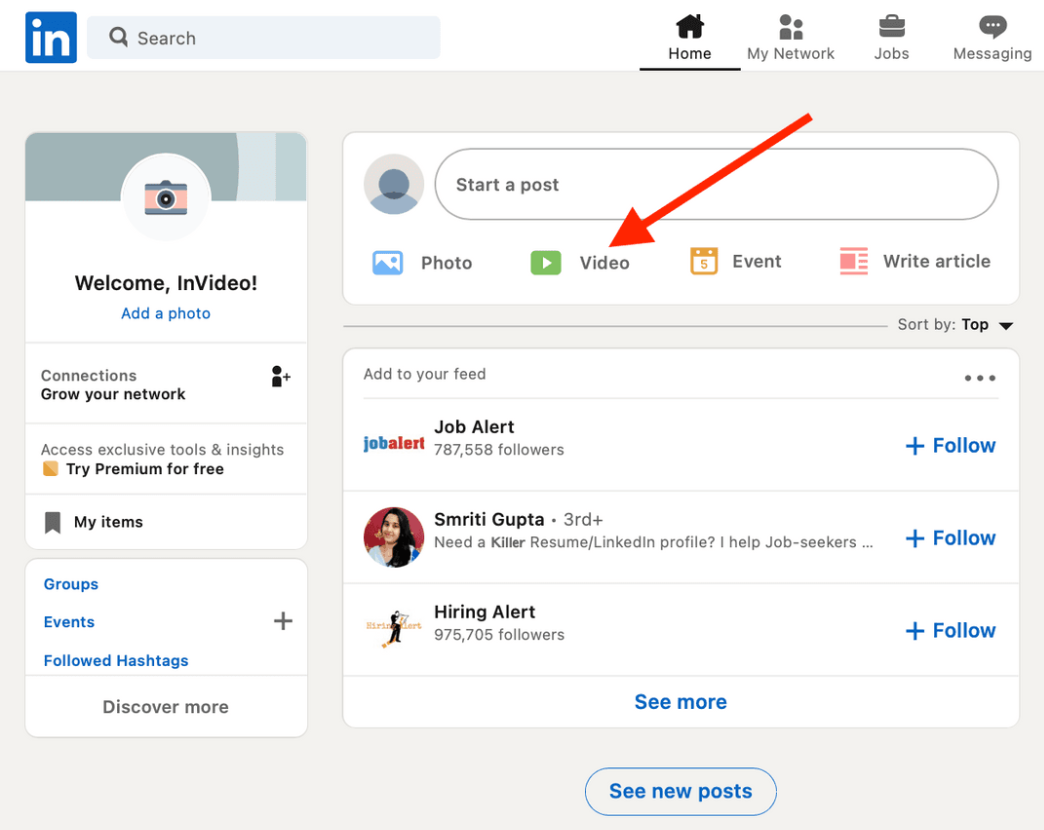Open the Home tab
The height and width of the screenshot is (830, 1044).
click(690, 39)
